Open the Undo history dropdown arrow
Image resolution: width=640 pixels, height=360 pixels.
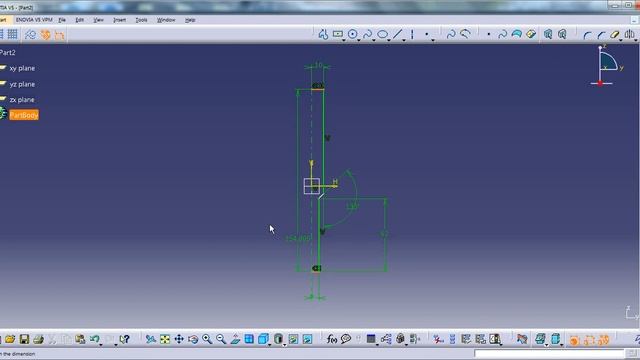(x=101, y=344)
